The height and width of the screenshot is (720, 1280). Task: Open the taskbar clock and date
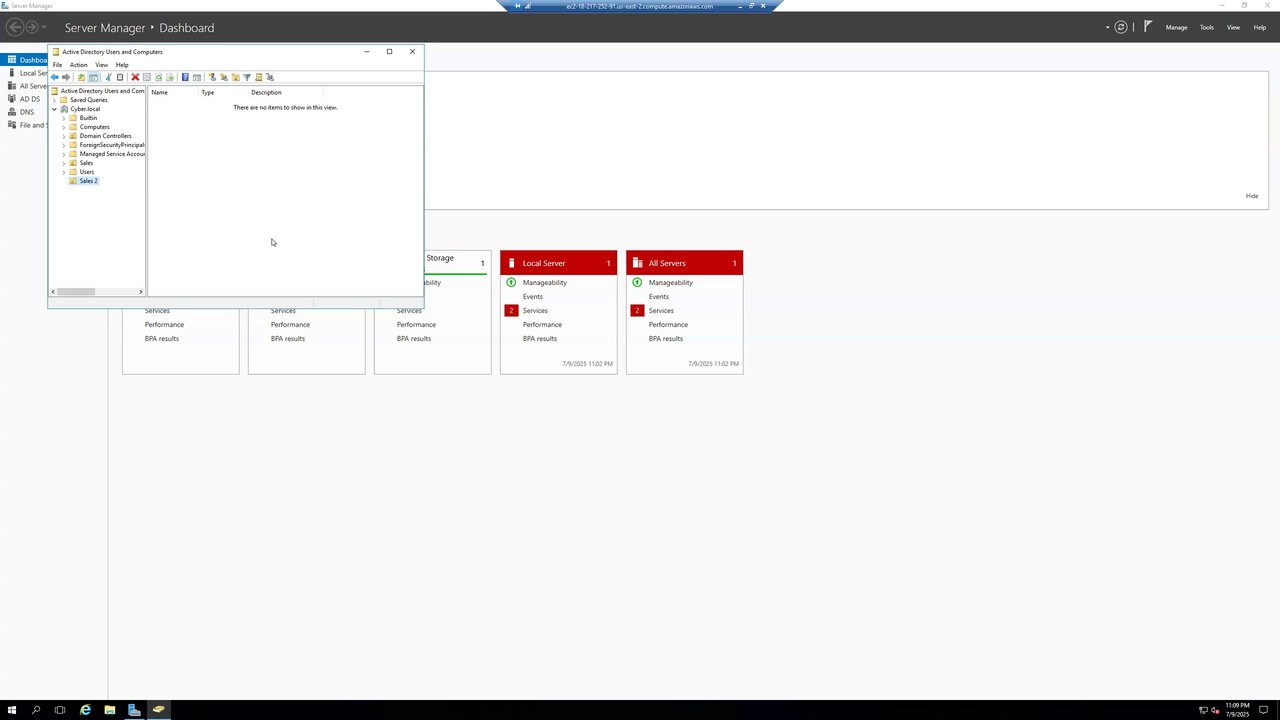(1237, 710)
